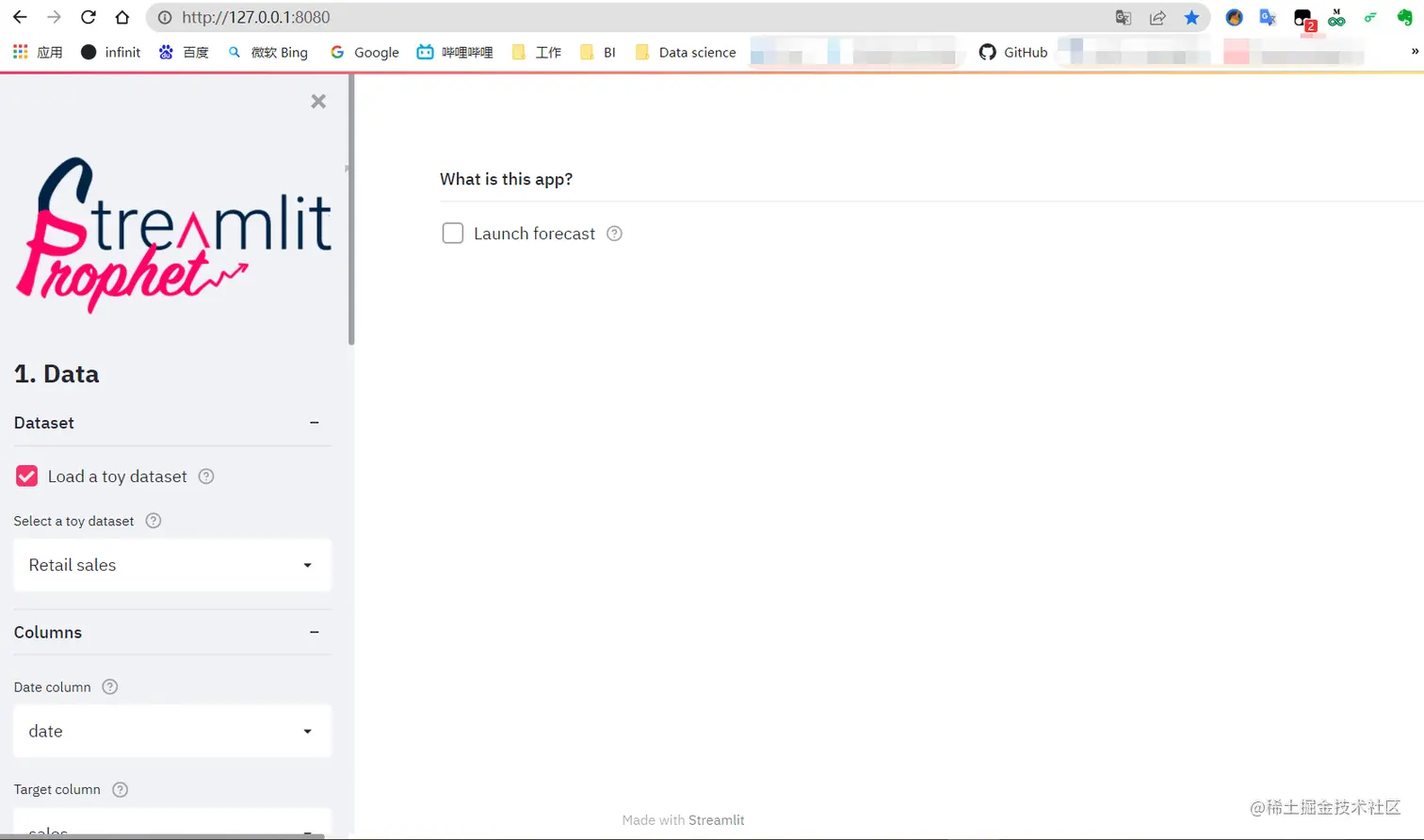
Task: Open the Google Translate extension
Action: 1268,17
